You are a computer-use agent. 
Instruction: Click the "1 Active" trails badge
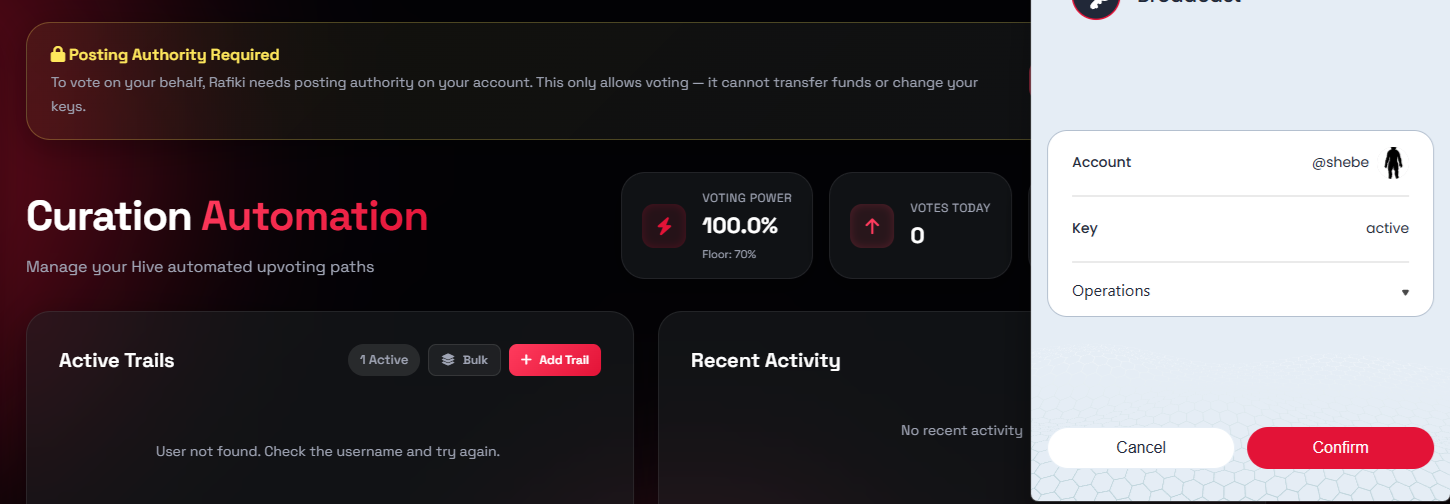click(x=384, y=360)
